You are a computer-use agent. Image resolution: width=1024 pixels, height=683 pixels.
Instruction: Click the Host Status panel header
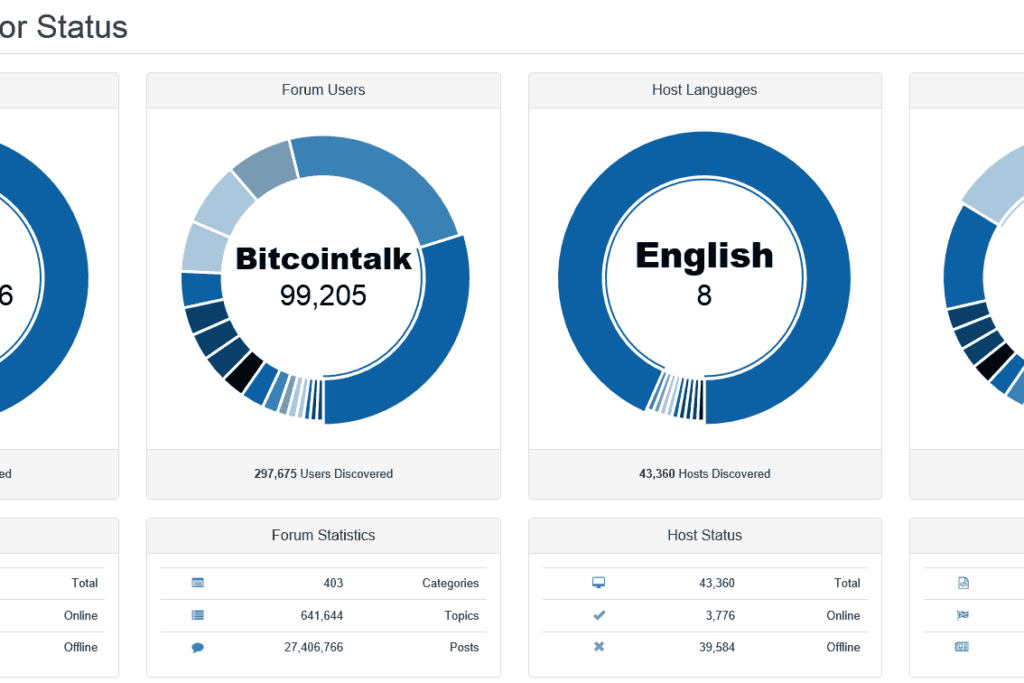pos(705,535)
